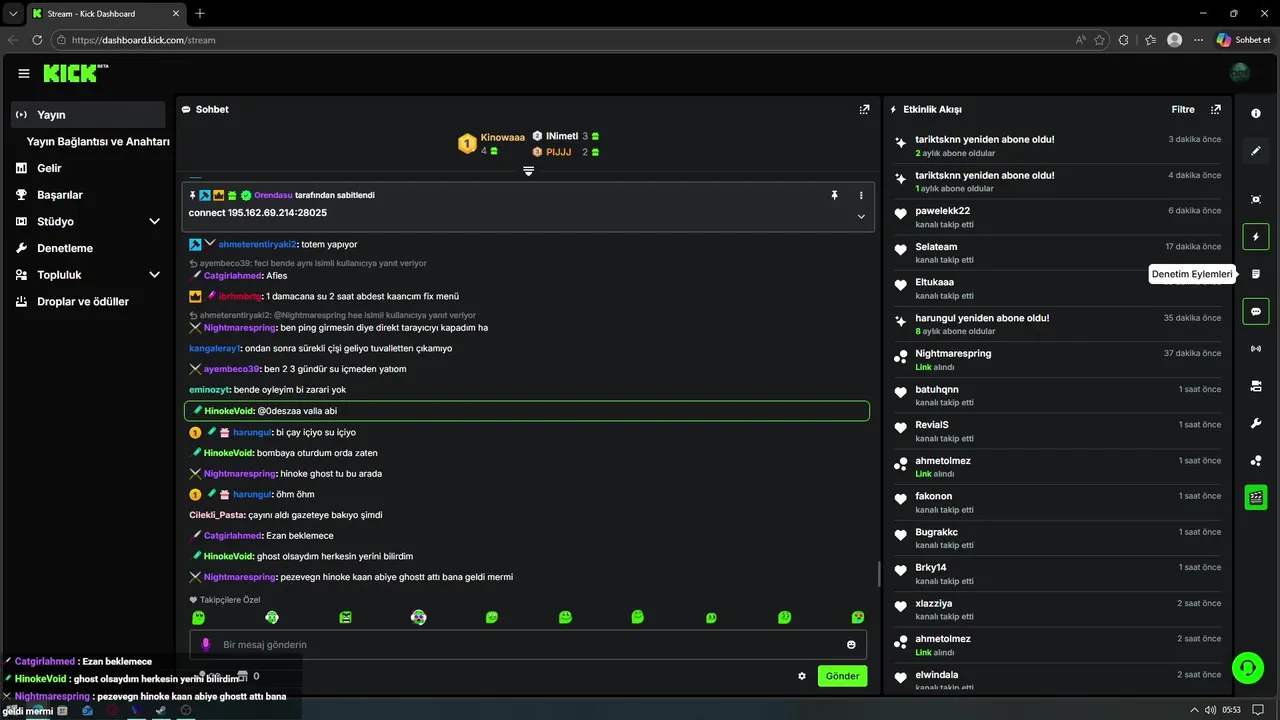Click the taskbar clock showing 05:53
Viewport: 1280px width, 720px height.
tap(1231, 710)
